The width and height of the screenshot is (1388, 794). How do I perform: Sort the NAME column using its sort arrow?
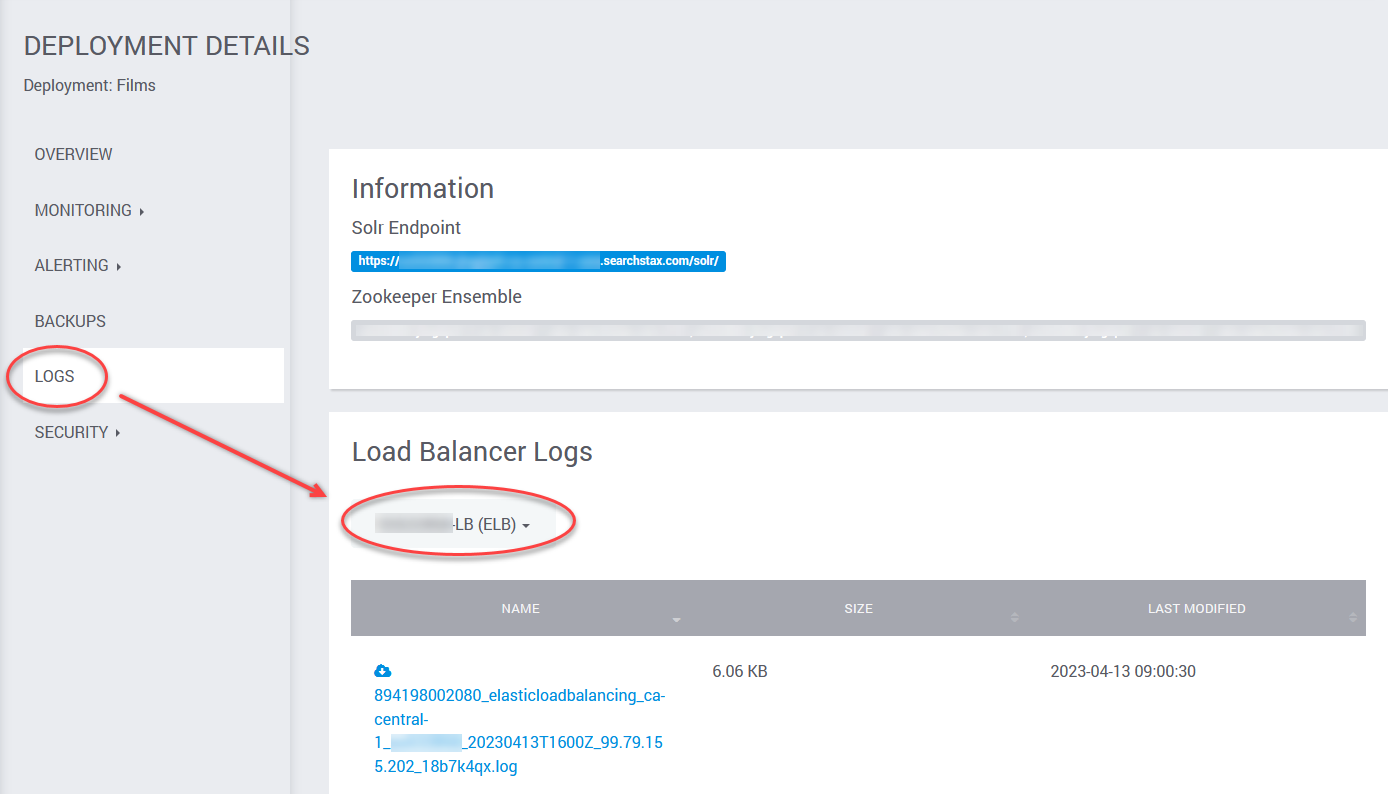point(676,620)
